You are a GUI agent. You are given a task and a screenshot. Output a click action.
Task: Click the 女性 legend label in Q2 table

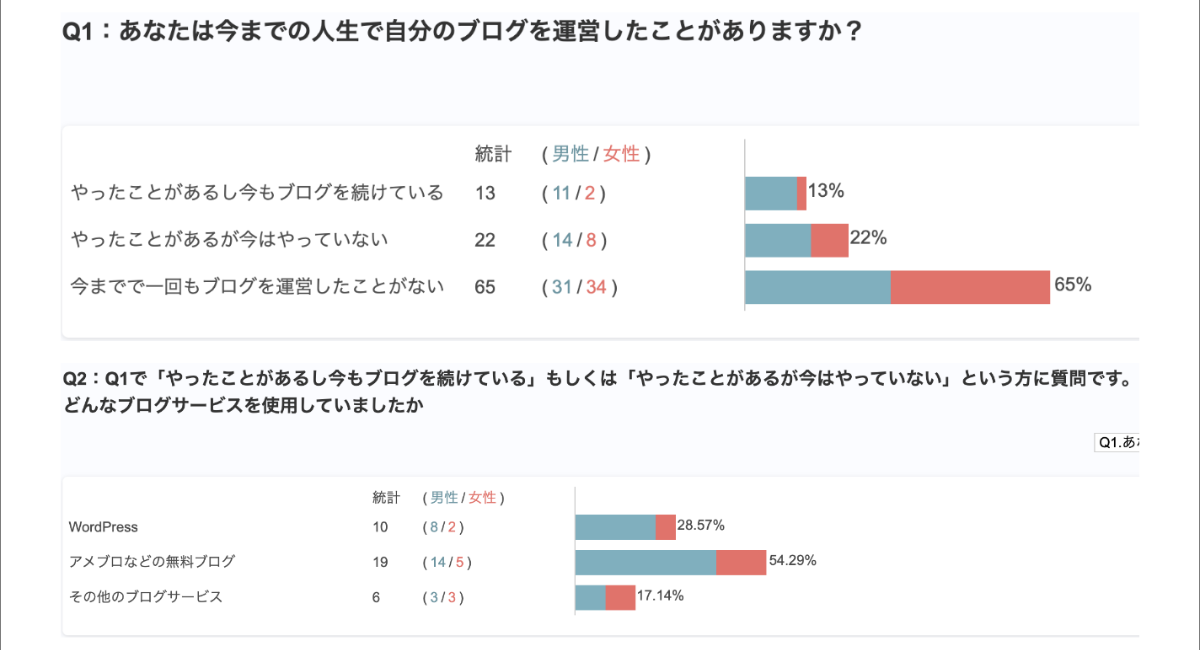[x=482, y=497]
